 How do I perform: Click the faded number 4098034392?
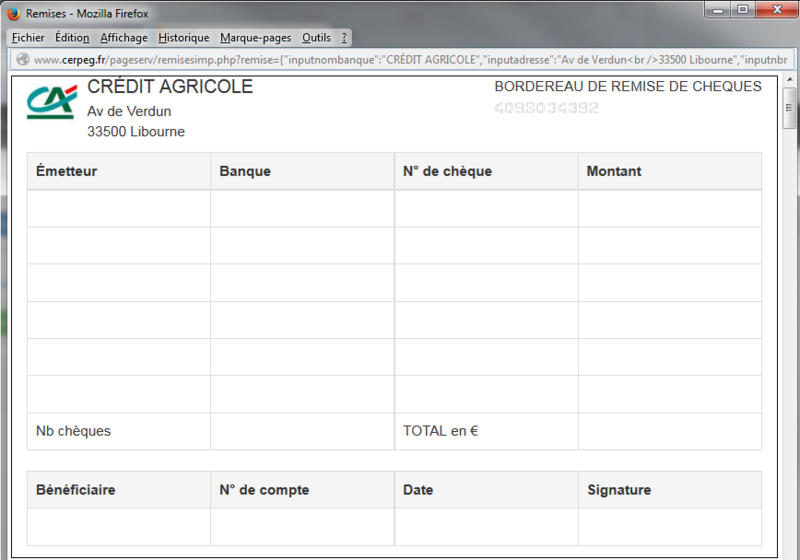coord(546,108)
